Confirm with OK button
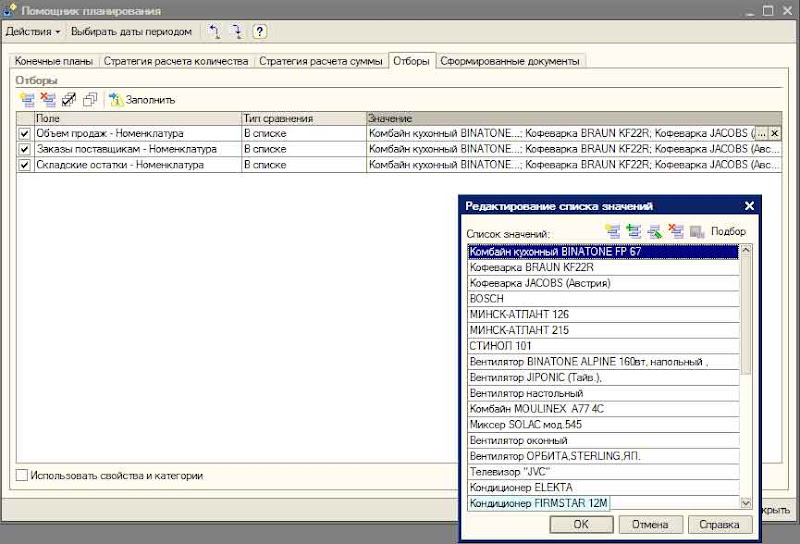This screenshot has height=544, width=800. pyautogui.click(x=581, y=525)
